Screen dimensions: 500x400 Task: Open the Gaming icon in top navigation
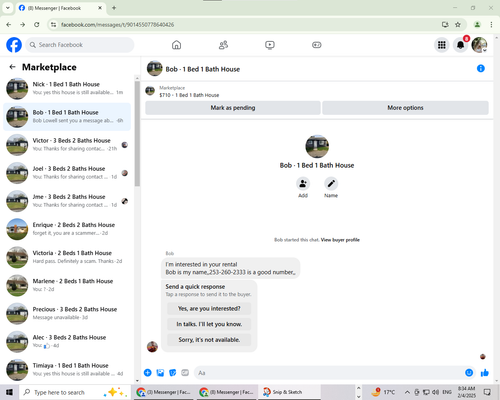click(317, 45)
